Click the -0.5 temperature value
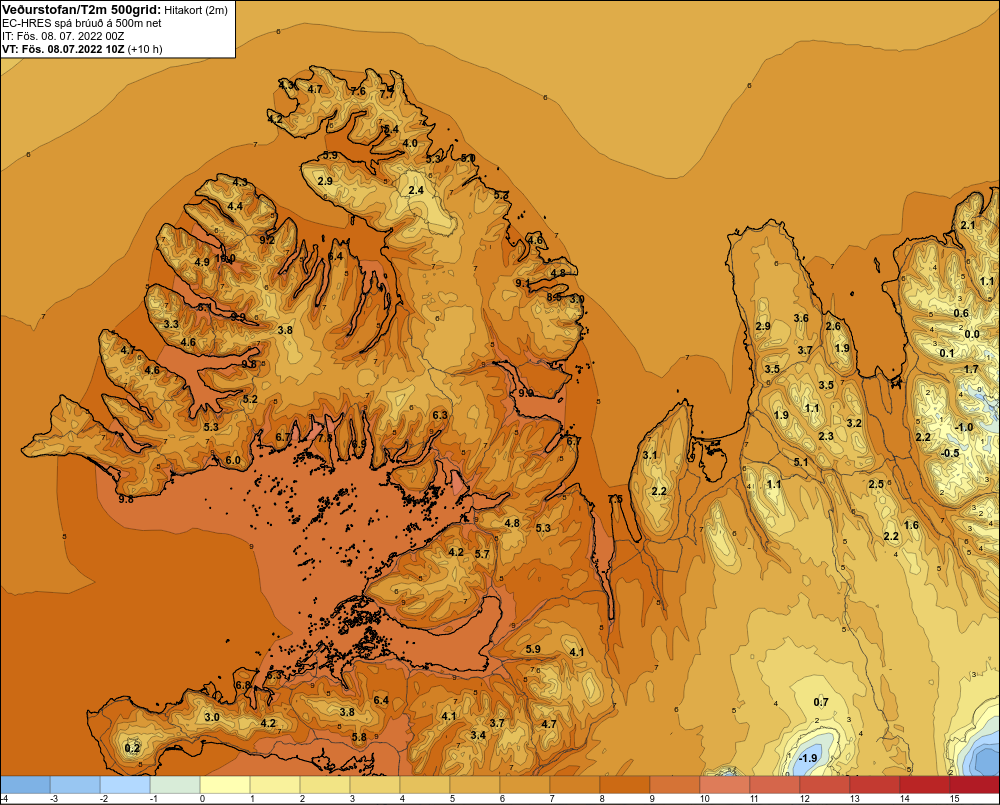The image size is (1000, 805). pyautogui.click(x=950, y=453)
